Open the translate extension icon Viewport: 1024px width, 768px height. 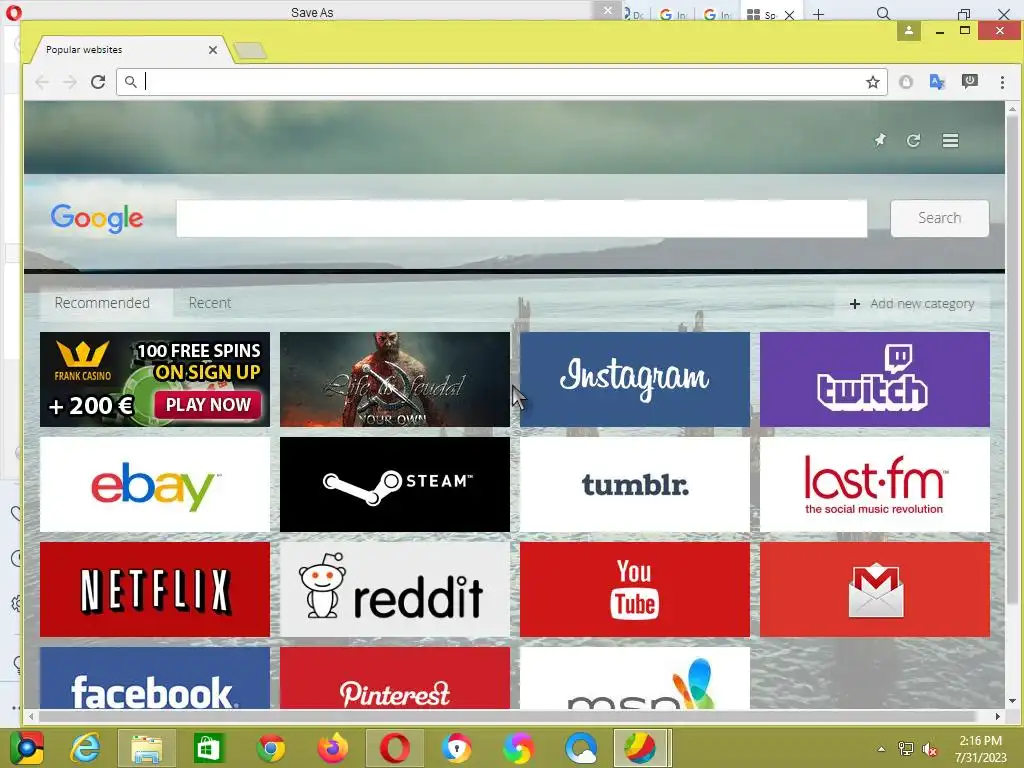937,82
